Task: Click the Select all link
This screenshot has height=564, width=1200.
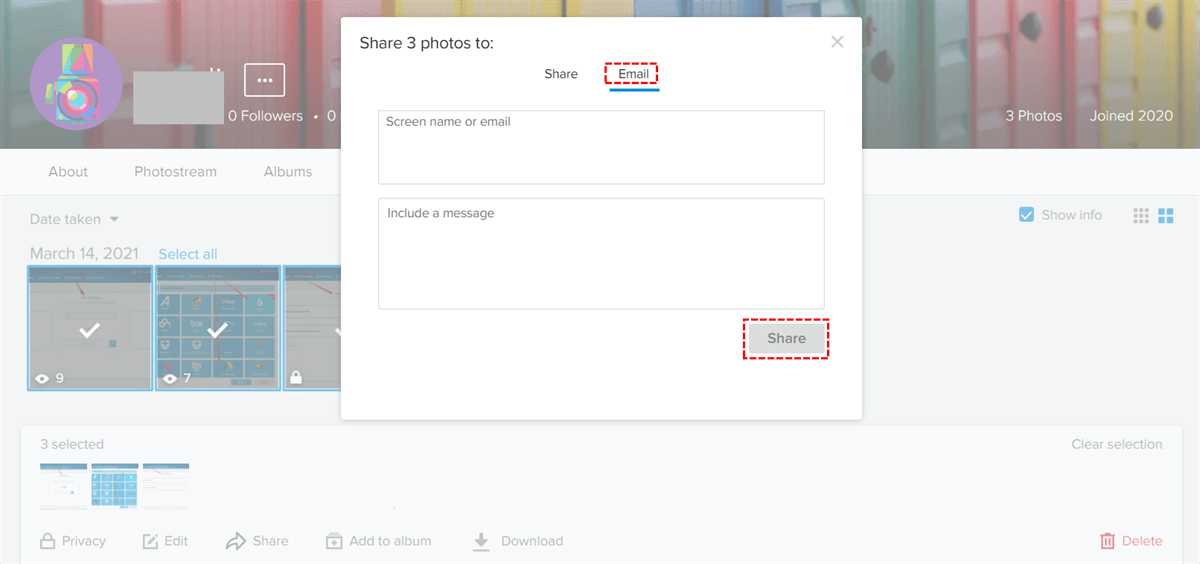Action: pos(188,254)
